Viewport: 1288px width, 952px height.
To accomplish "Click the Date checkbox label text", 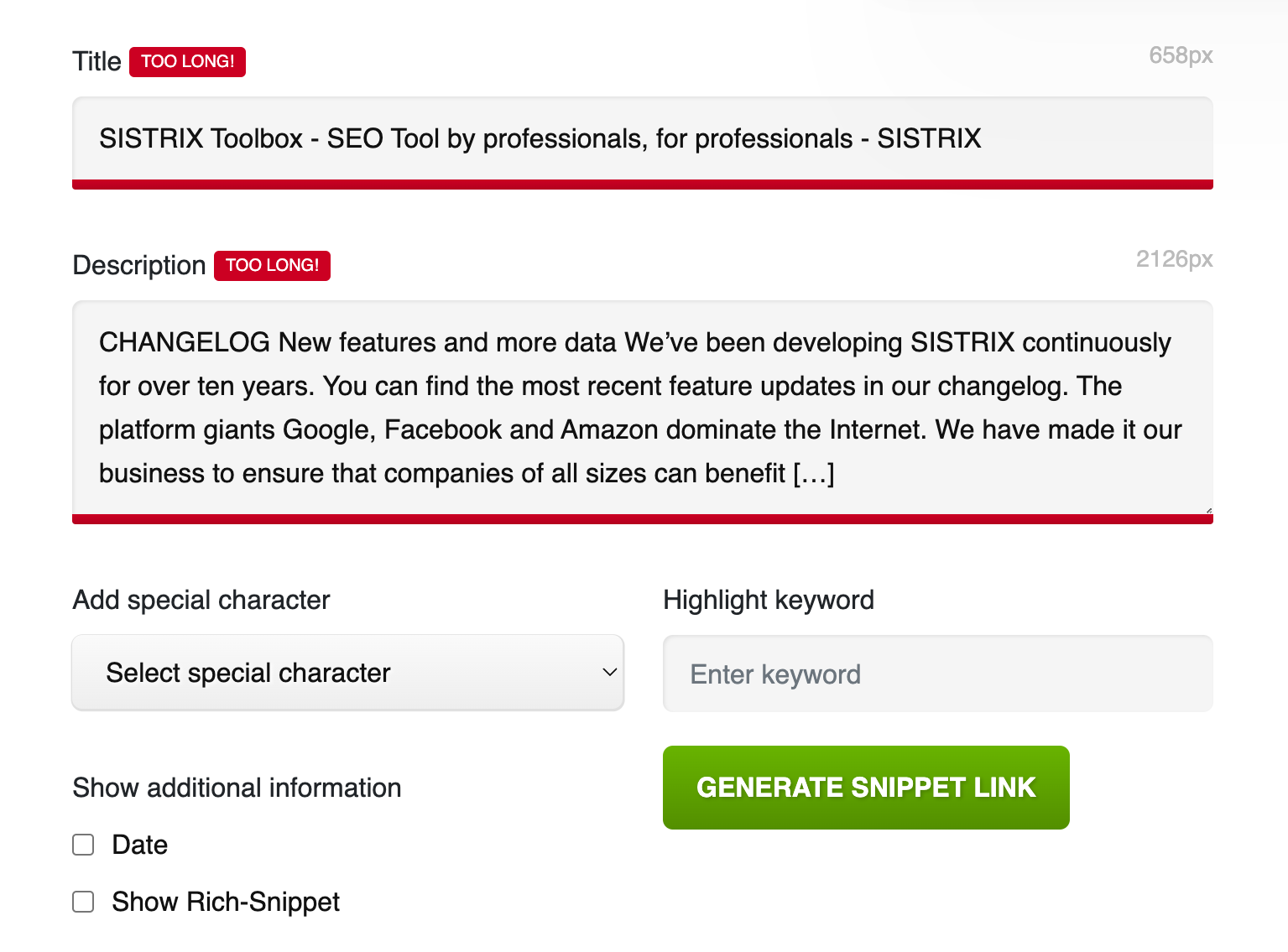I will 140,845.
